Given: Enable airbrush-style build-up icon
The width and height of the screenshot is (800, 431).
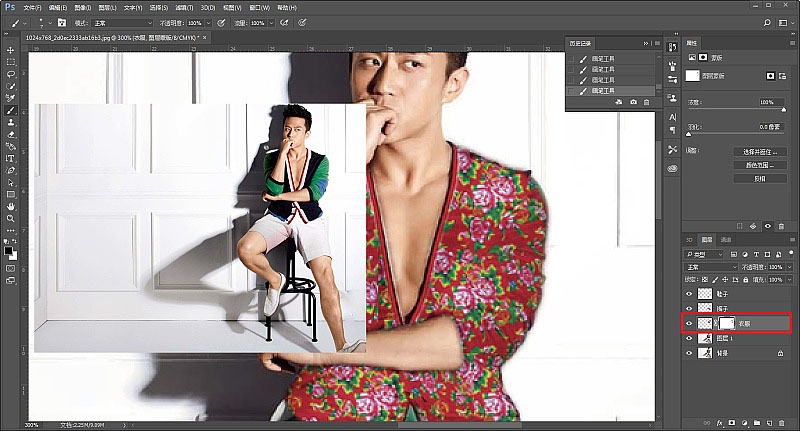Looking at the screenshot, I should click(284, 23).
